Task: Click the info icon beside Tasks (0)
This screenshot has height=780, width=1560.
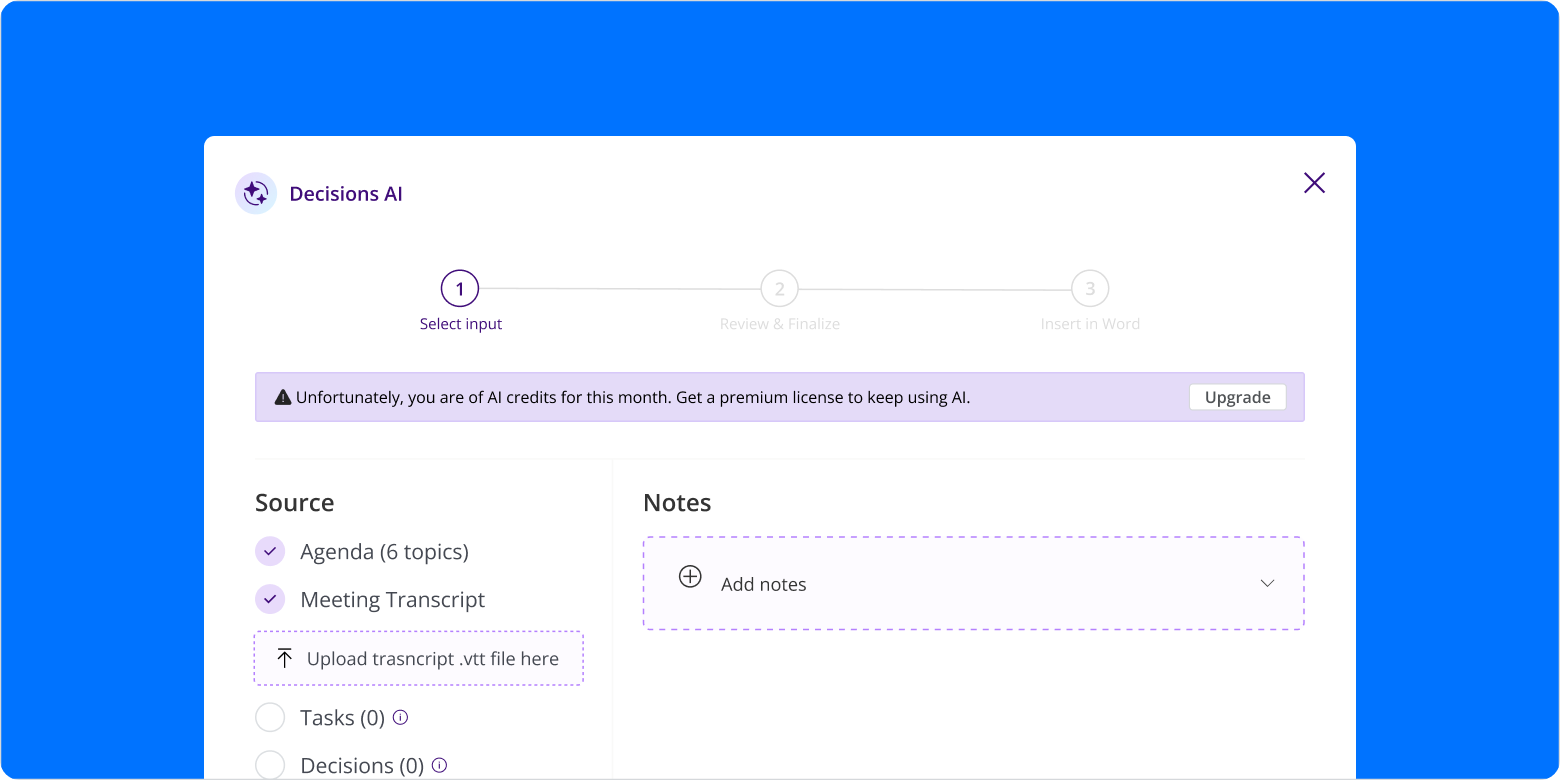Action: [x=400, y=717]
